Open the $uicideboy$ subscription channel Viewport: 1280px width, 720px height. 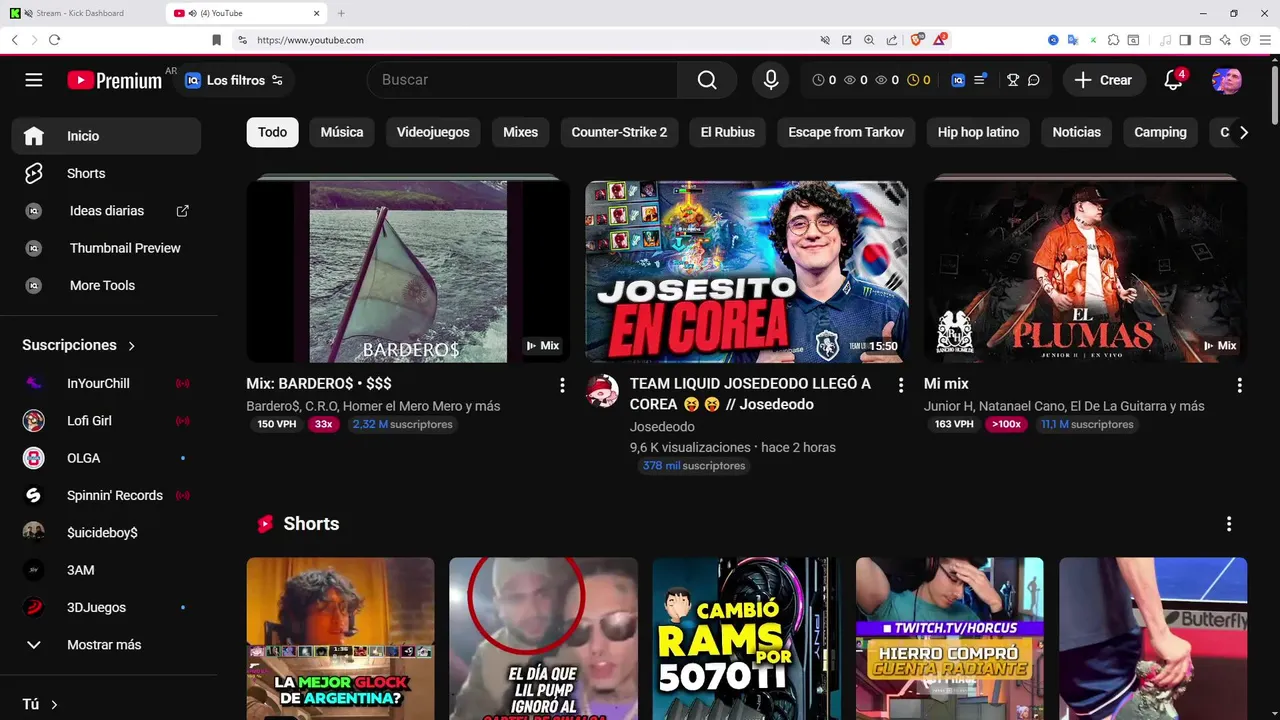(106, 533)
